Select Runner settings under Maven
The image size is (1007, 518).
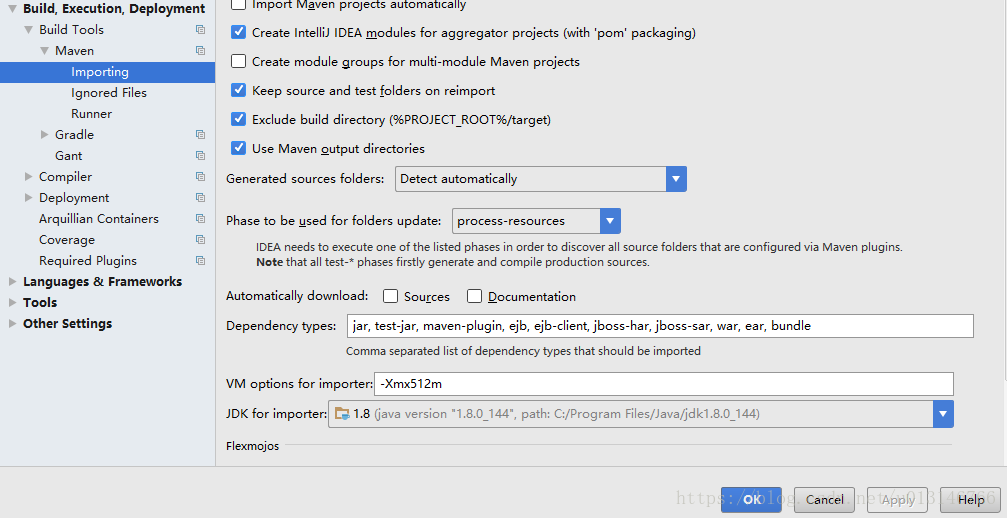click(91, 114)
